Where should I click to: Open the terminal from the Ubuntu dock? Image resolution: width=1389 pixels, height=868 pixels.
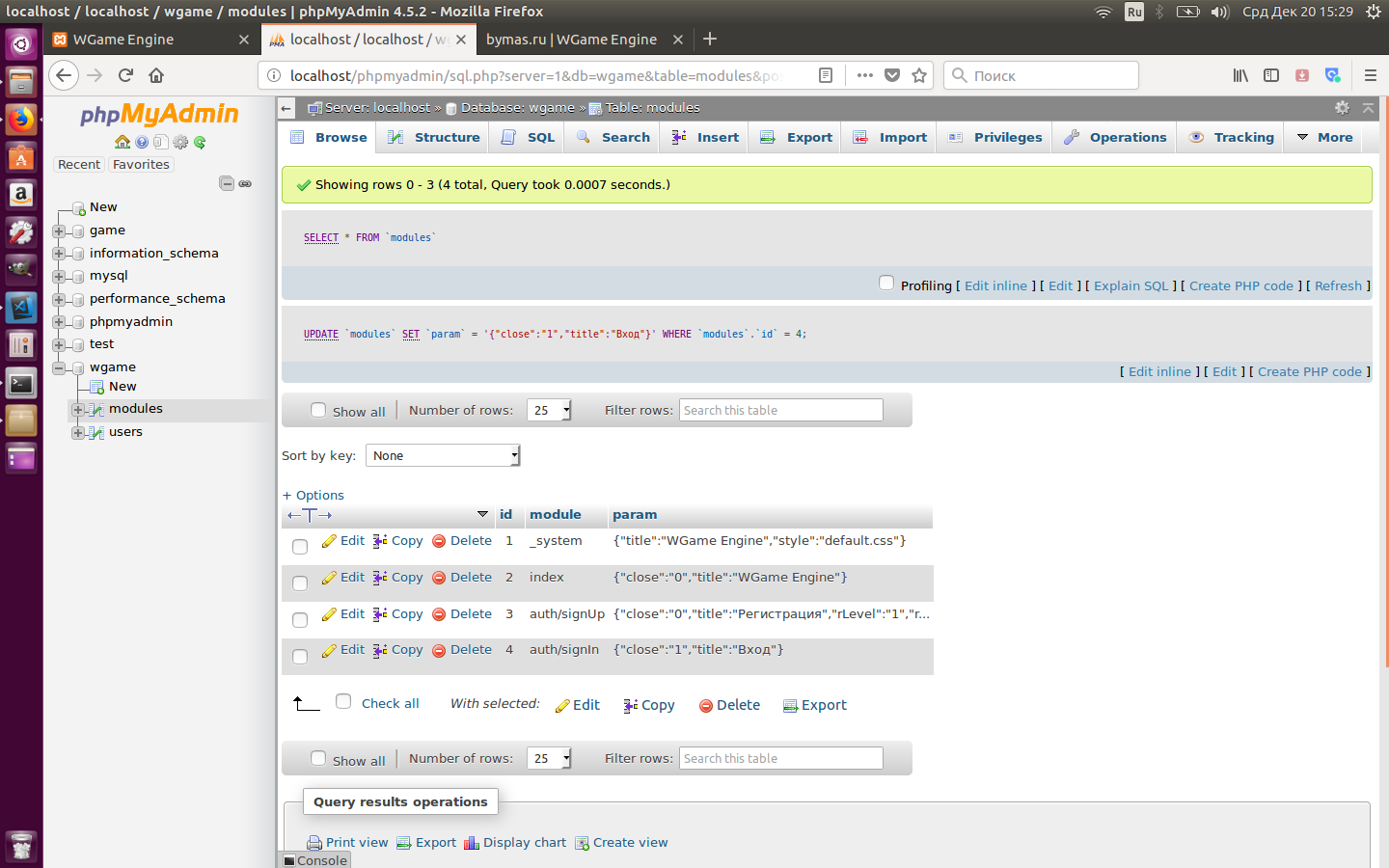click(21, 384)
